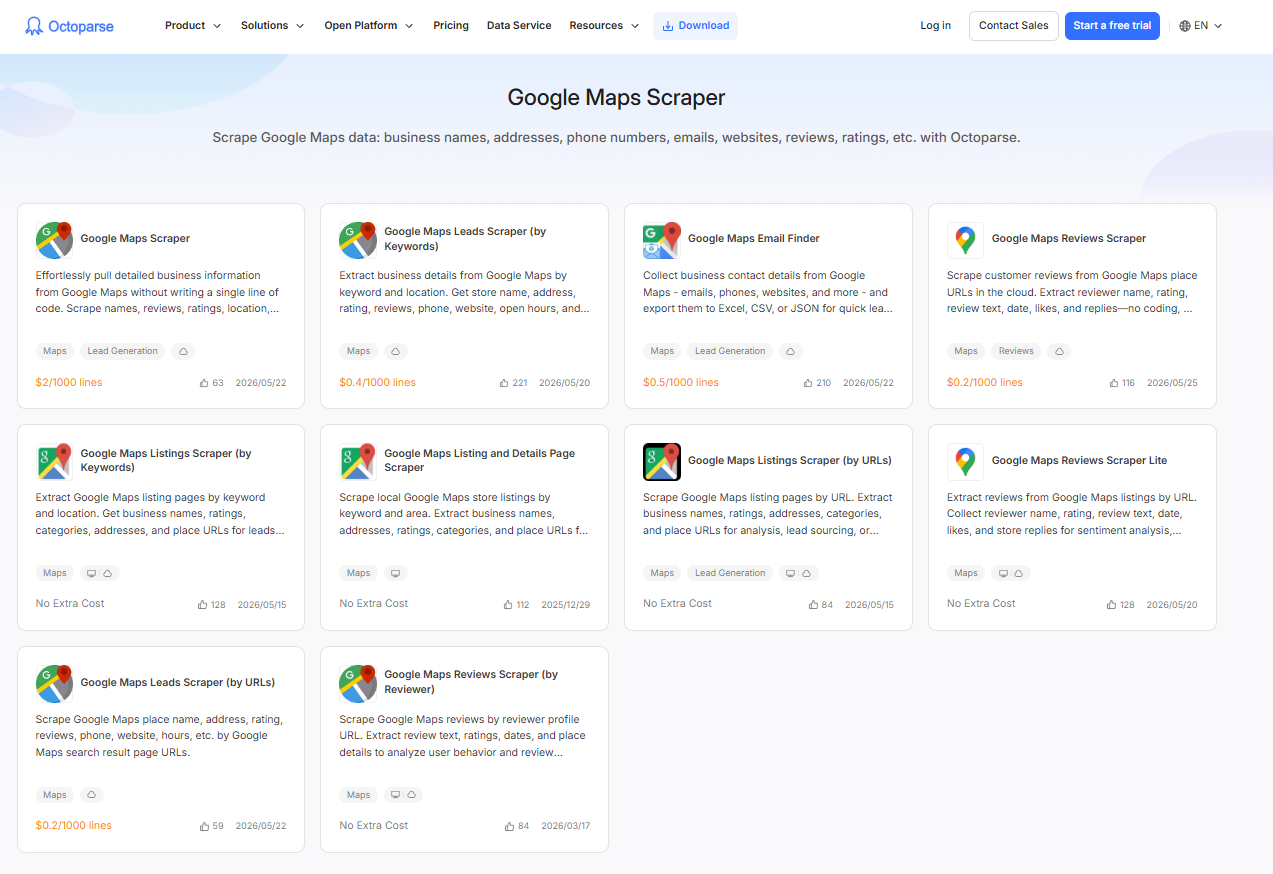This screenshot has height=874, width=1273.
Task: Click the thumbs-up icon showing 59 likes
Action: [204, 827]
